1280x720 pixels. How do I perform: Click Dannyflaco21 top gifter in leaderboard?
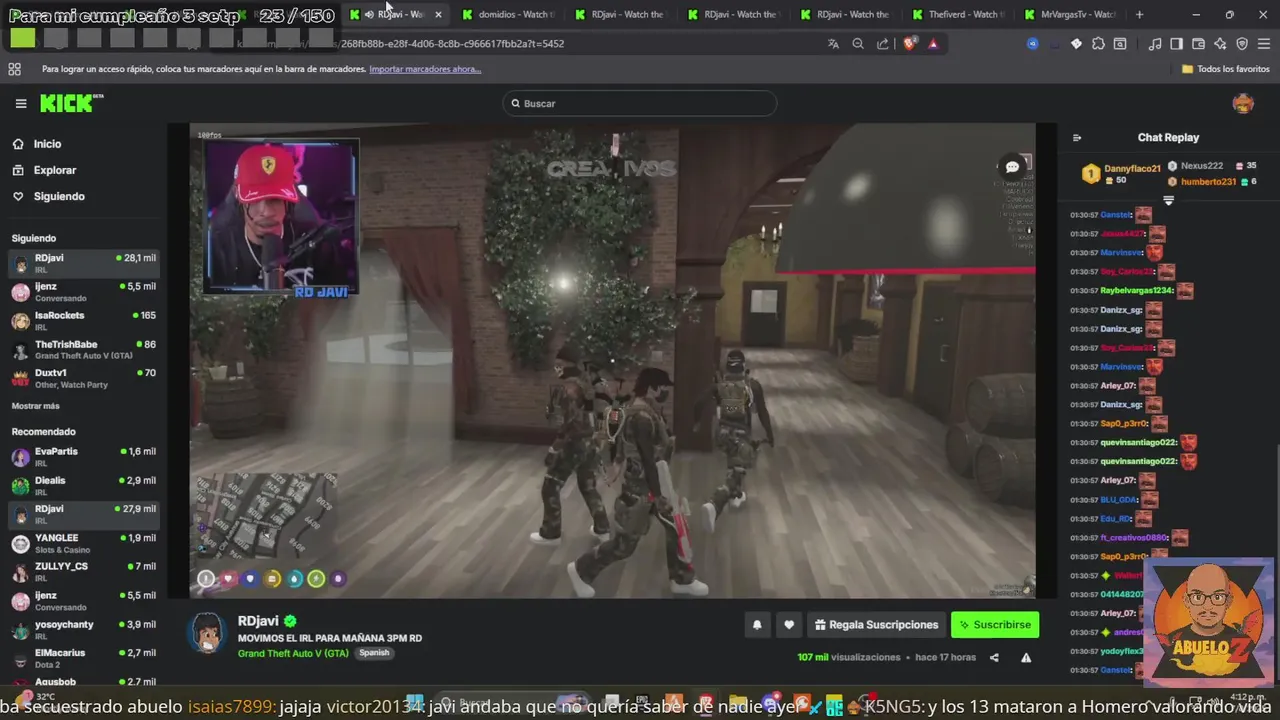(x=1132, y=169)
